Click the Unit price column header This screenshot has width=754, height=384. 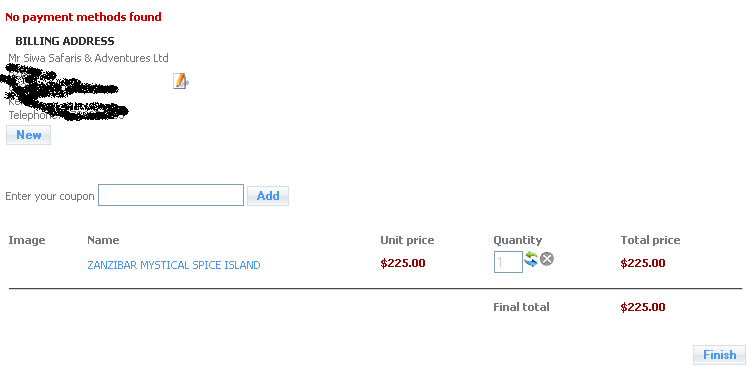407,240
